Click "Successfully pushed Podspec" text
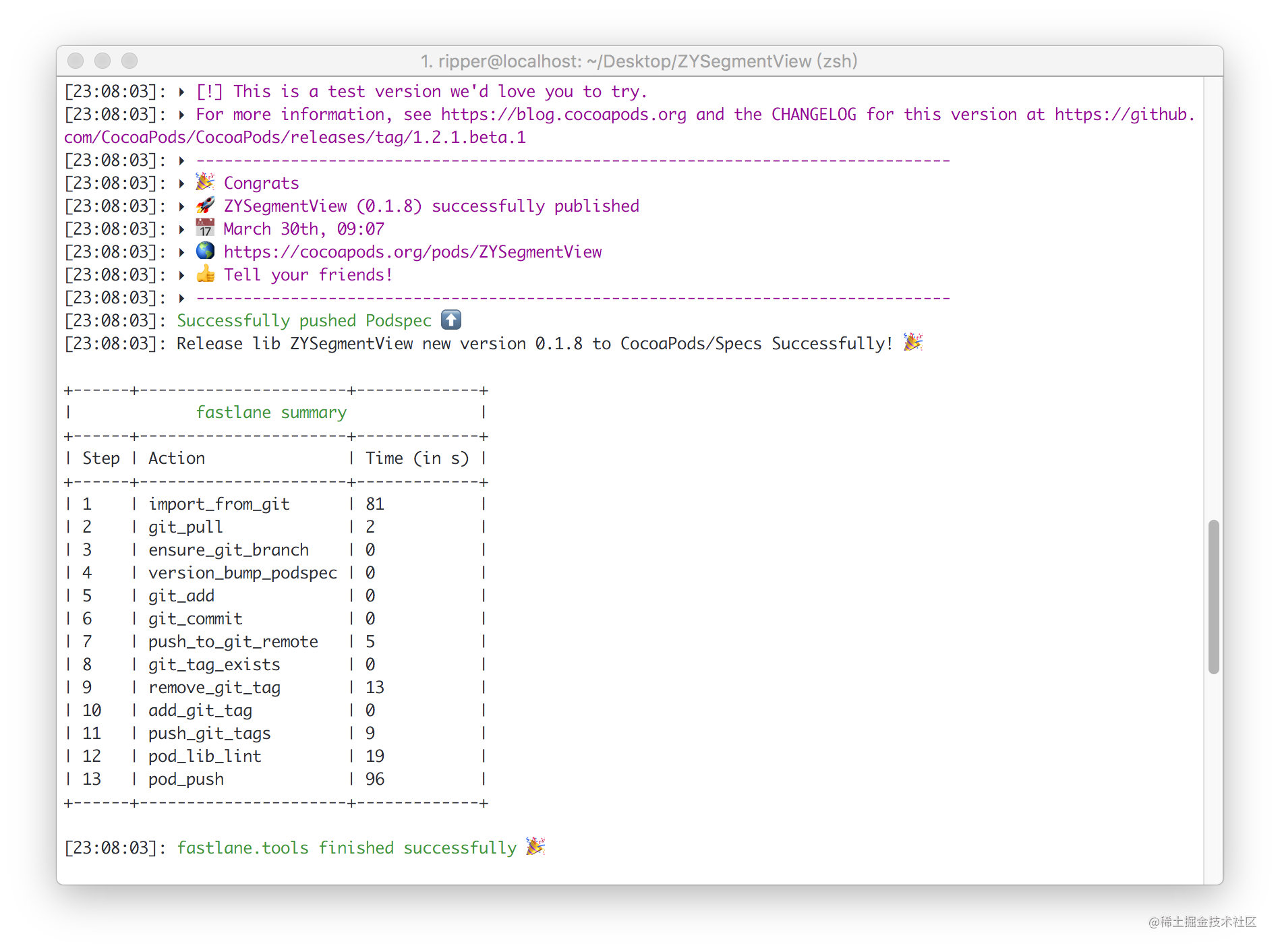 pos(304,320)
